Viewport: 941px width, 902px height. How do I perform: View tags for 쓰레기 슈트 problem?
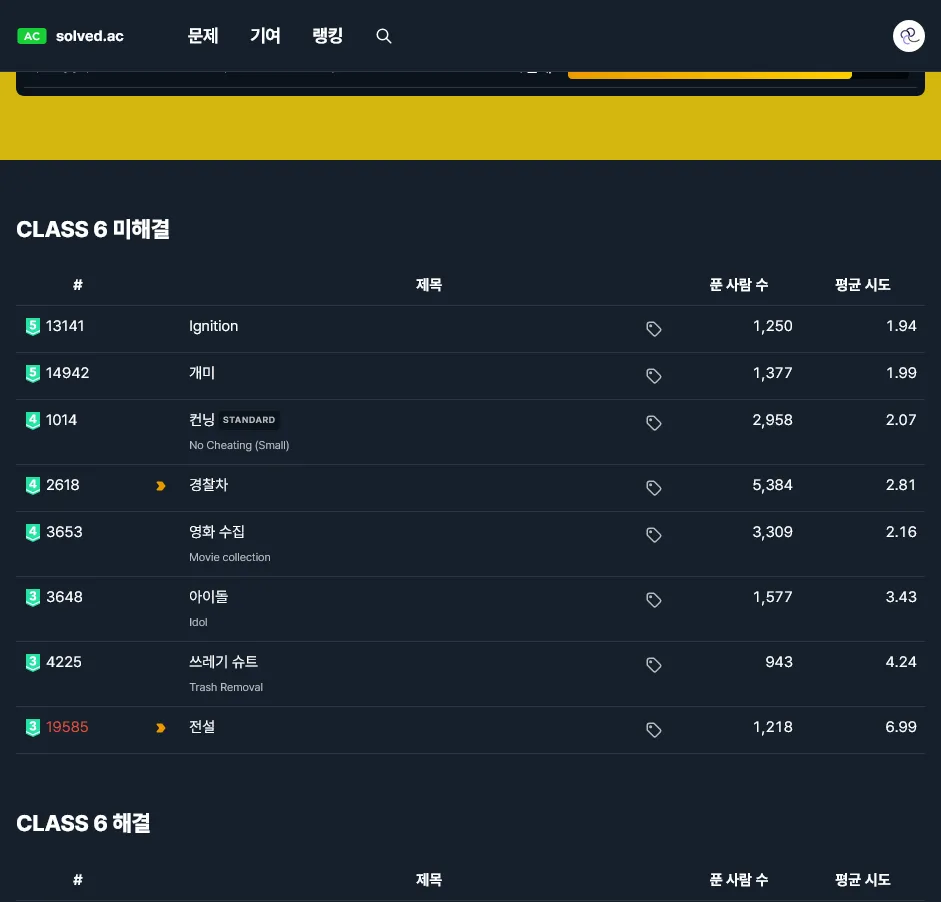click(653, 664)
